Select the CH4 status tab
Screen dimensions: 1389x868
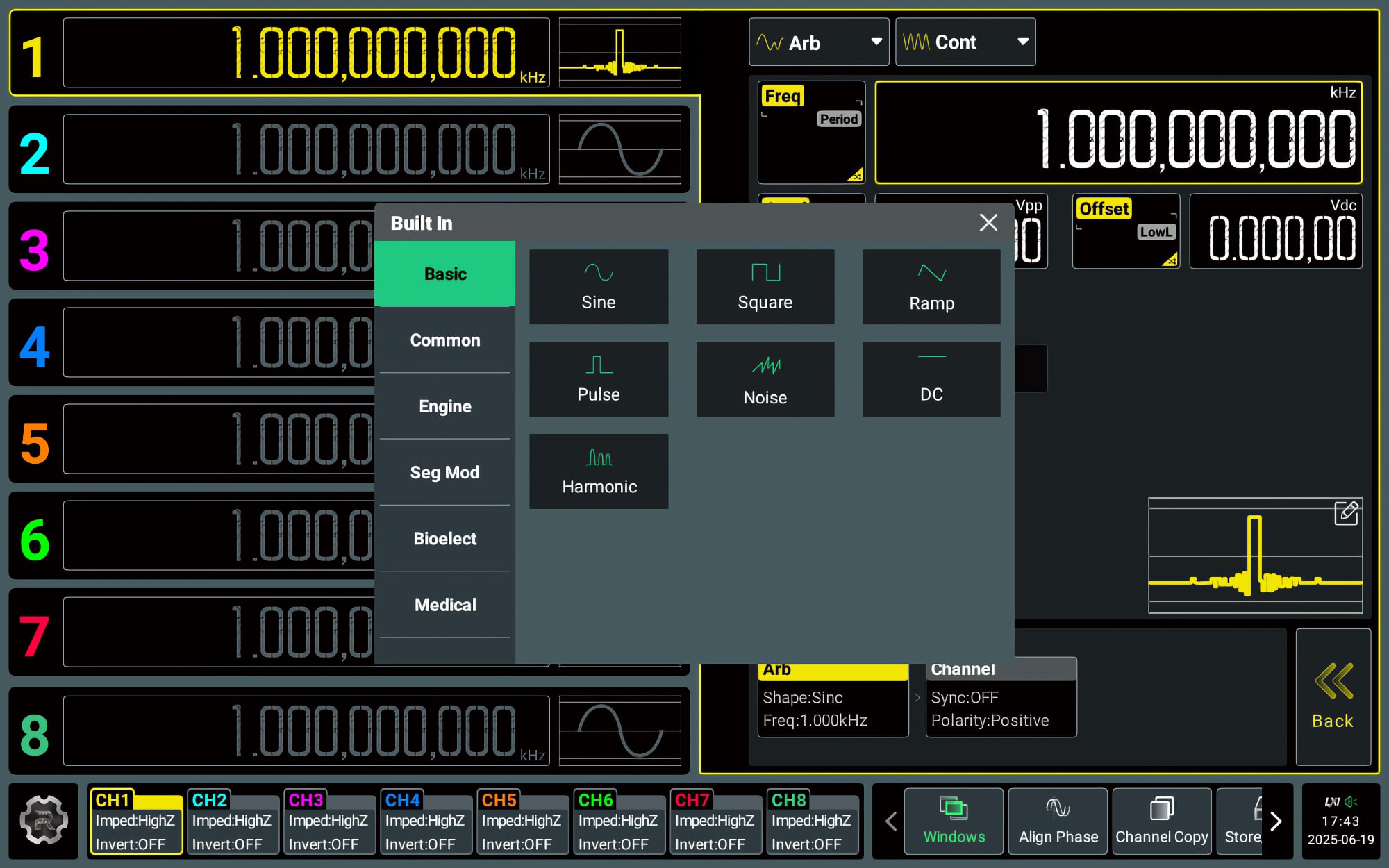(426, 821)
